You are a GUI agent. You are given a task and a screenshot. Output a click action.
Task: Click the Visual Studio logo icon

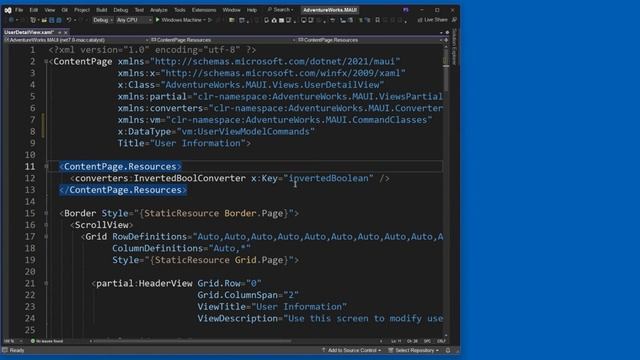[x=7, y=10]
